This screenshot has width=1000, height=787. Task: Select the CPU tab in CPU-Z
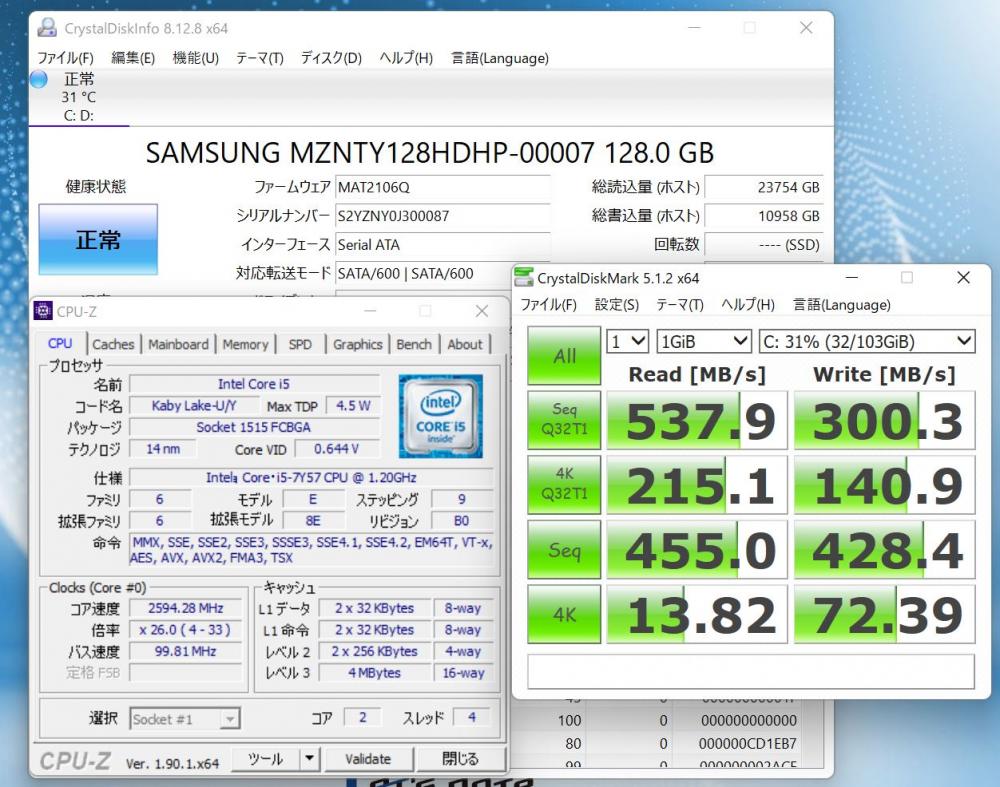[60, 344]
